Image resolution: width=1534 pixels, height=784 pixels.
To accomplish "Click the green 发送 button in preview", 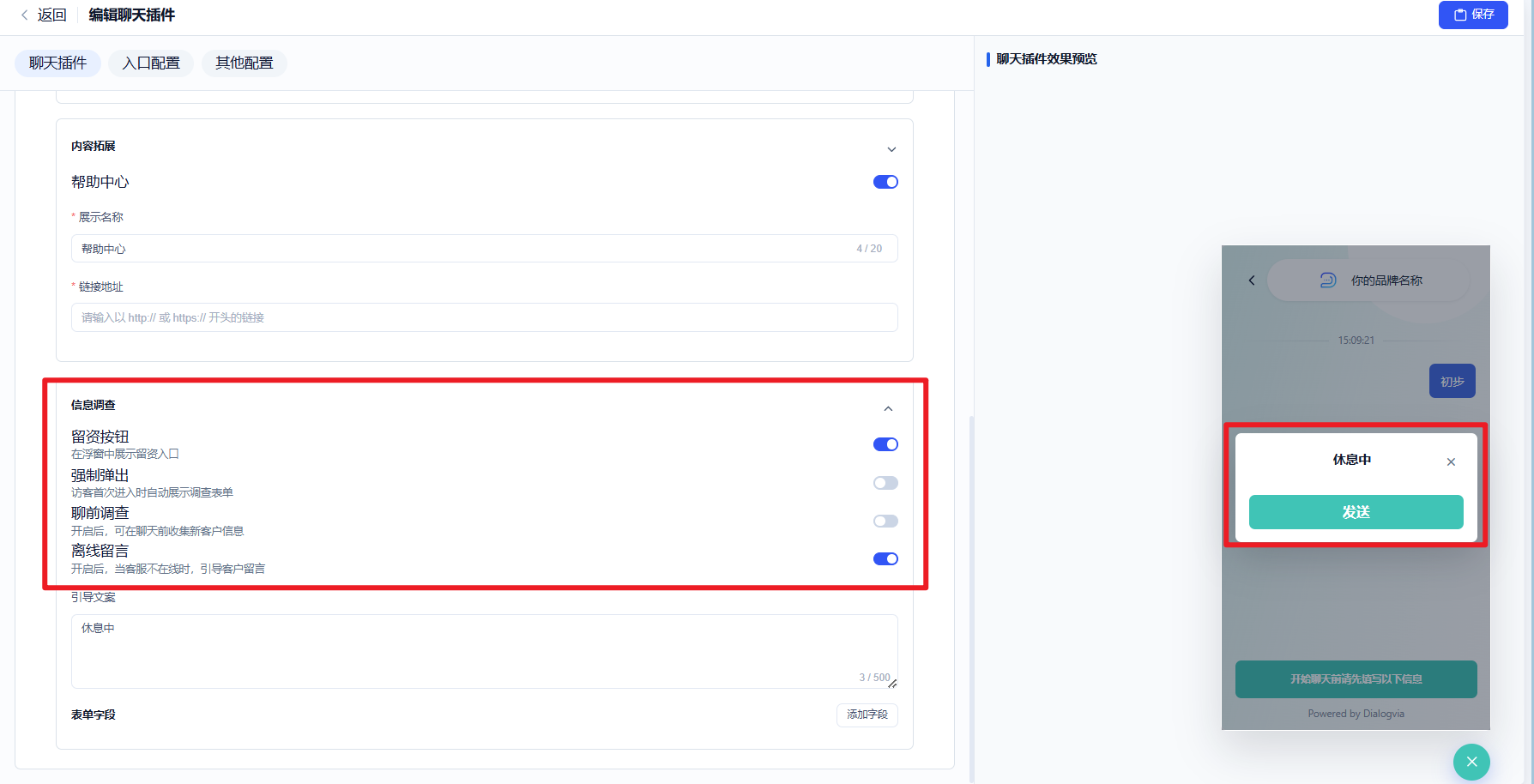I will [1356, 512].
